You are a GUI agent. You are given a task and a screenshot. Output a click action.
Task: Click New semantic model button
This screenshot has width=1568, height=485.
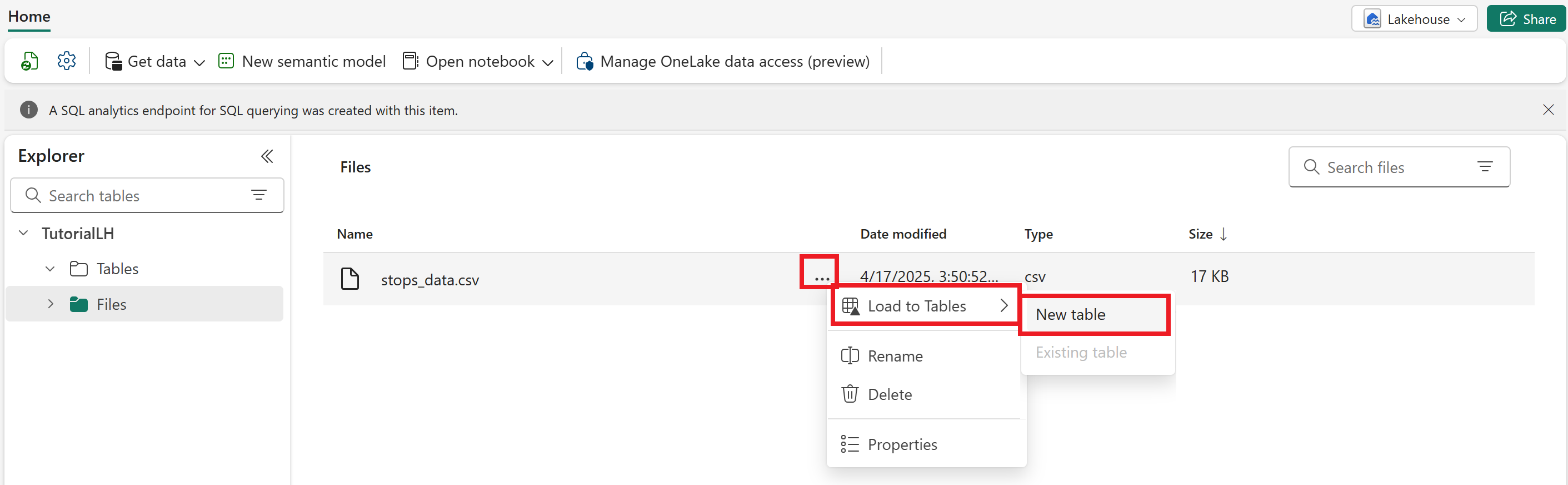click(x=302, y=62)
